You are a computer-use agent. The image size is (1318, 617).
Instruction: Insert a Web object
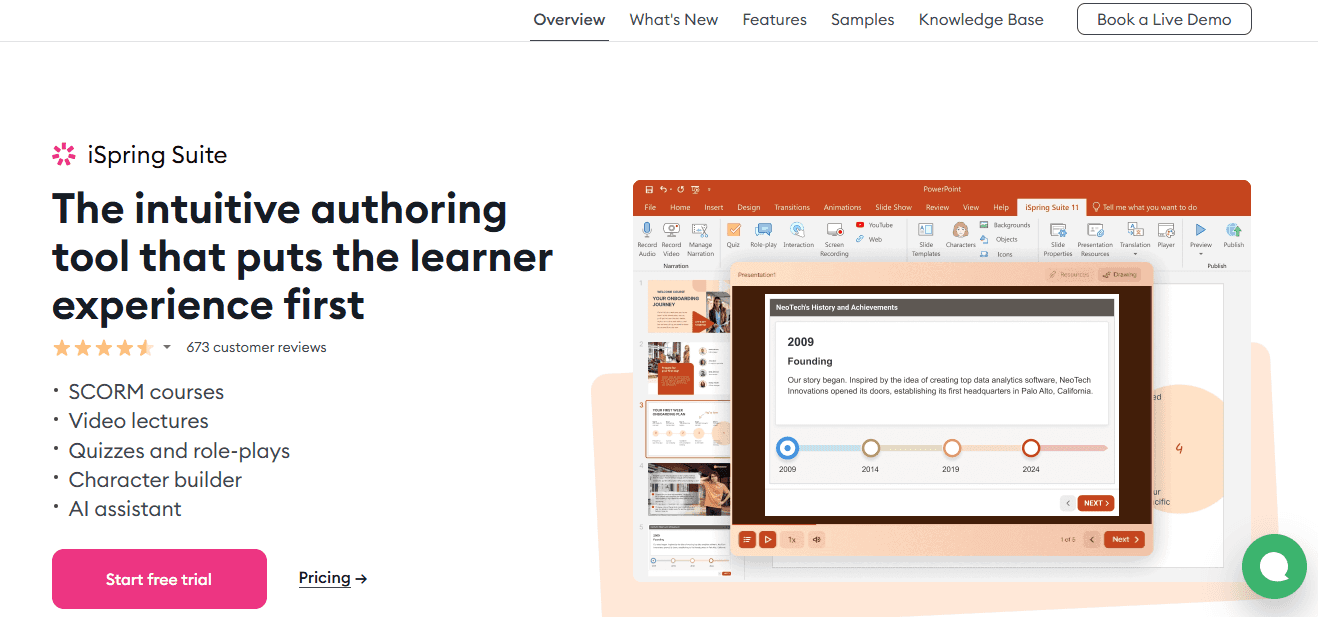pyautogui.click(x=869, y=239)
